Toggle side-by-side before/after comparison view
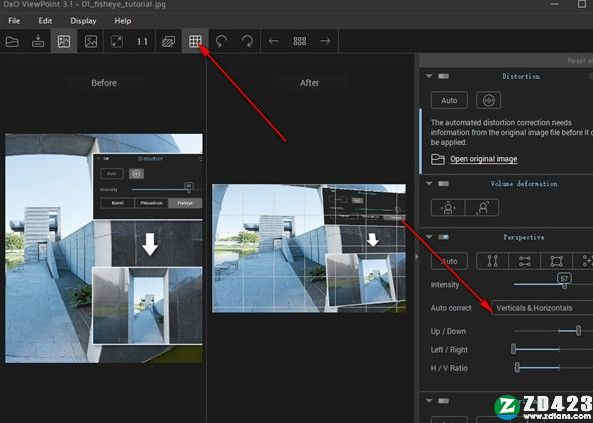593x423 pixels. 64,41
